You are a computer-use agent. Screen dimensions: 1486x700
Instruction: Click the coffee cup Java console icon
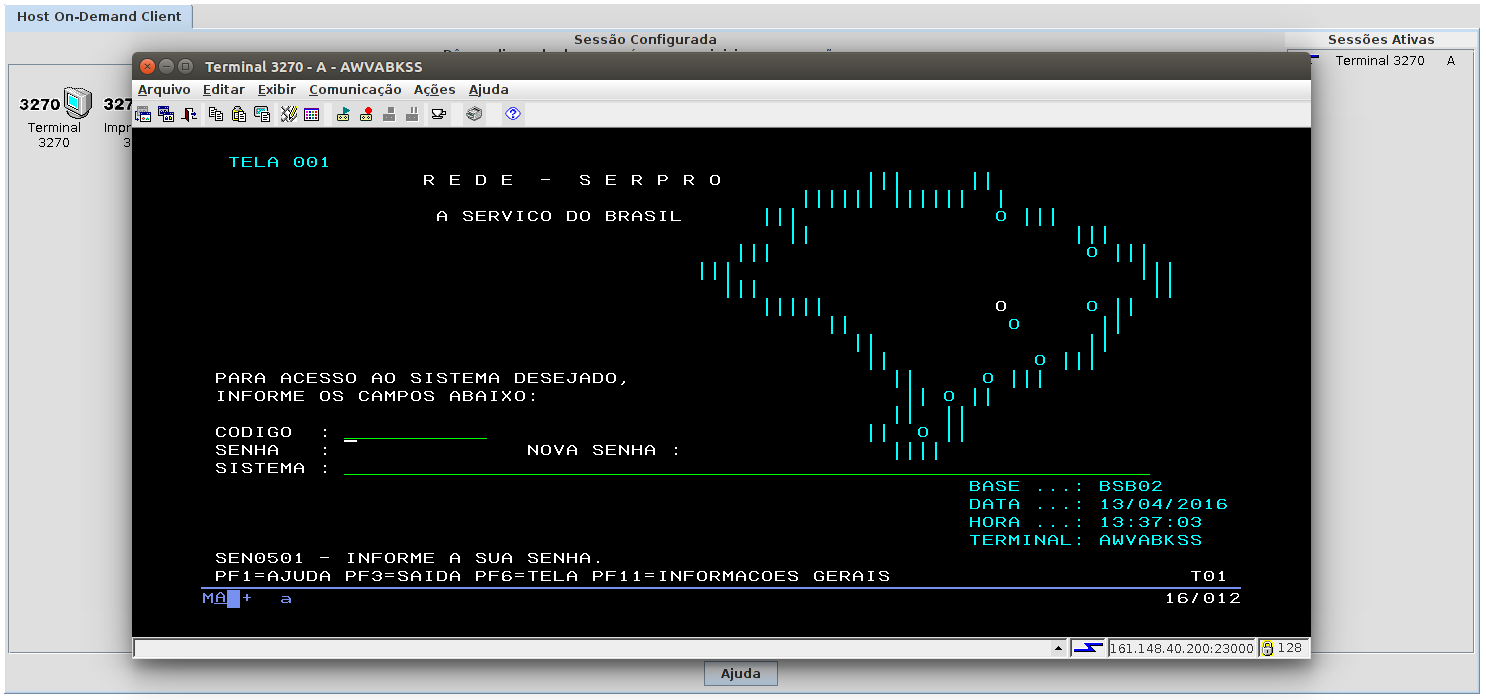coord(439,114)
